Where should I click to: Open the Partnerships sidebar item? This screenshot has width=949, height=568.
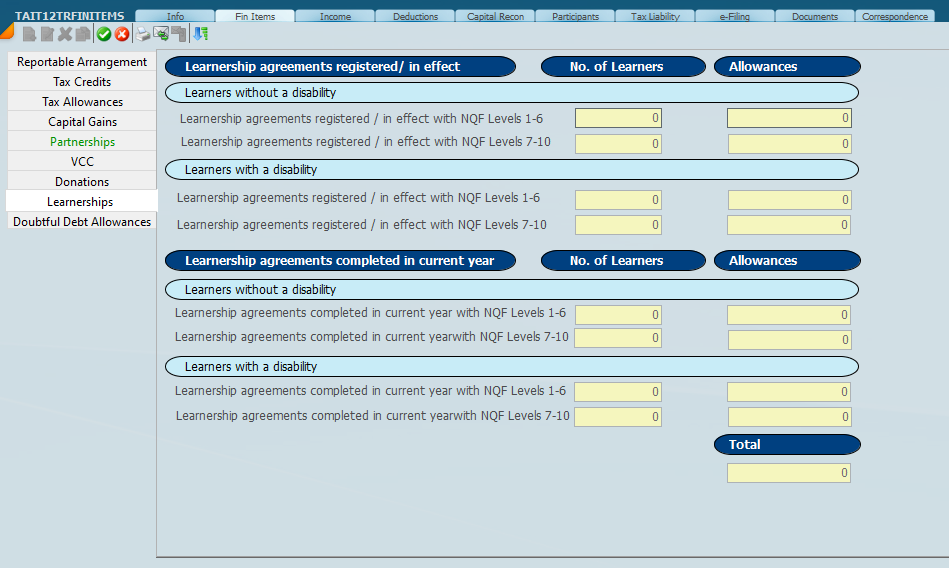tap(82, 142)
